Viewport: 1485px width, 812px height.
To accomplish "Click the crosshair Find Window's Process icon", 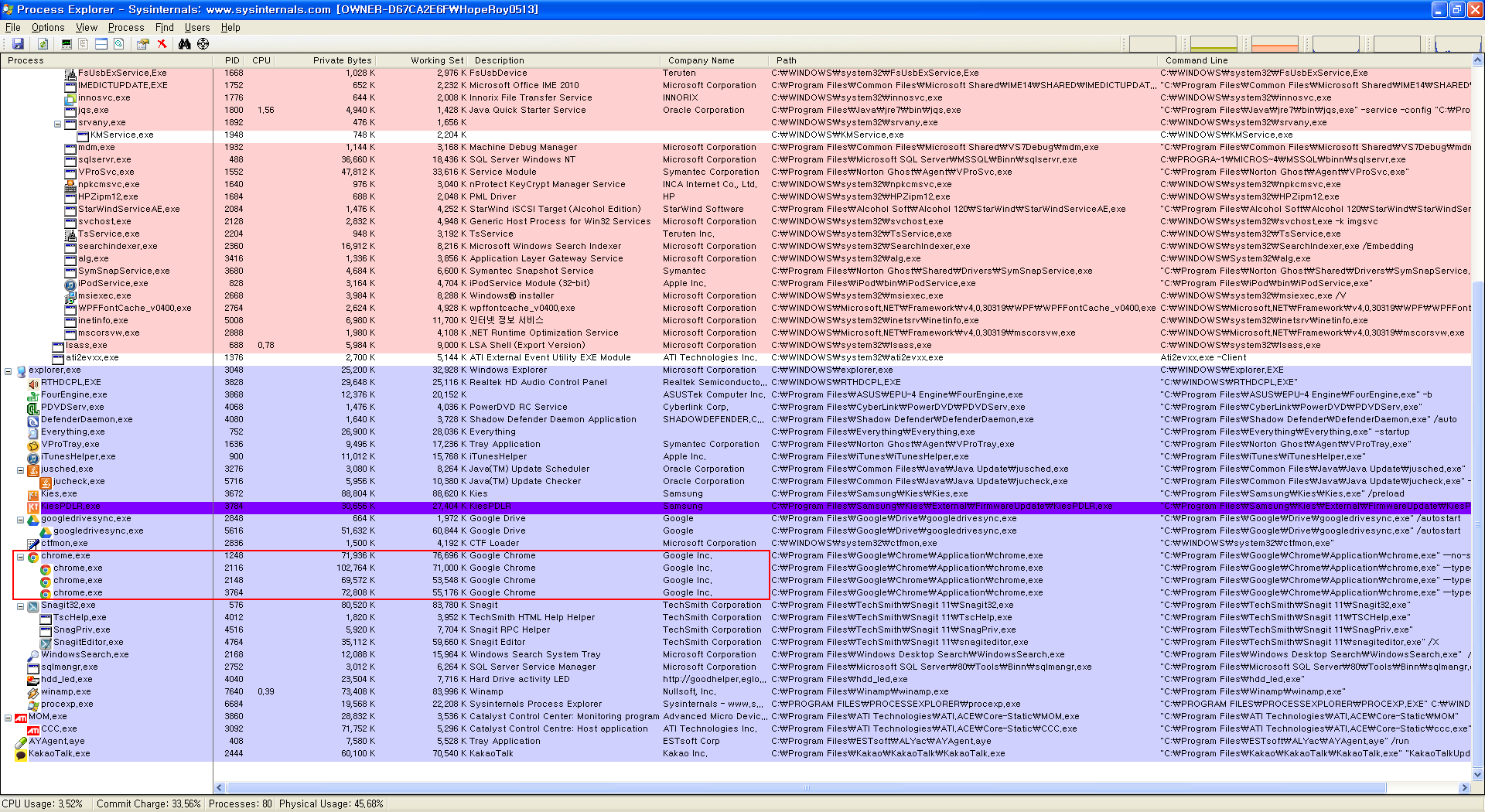I will click(203, 44).
